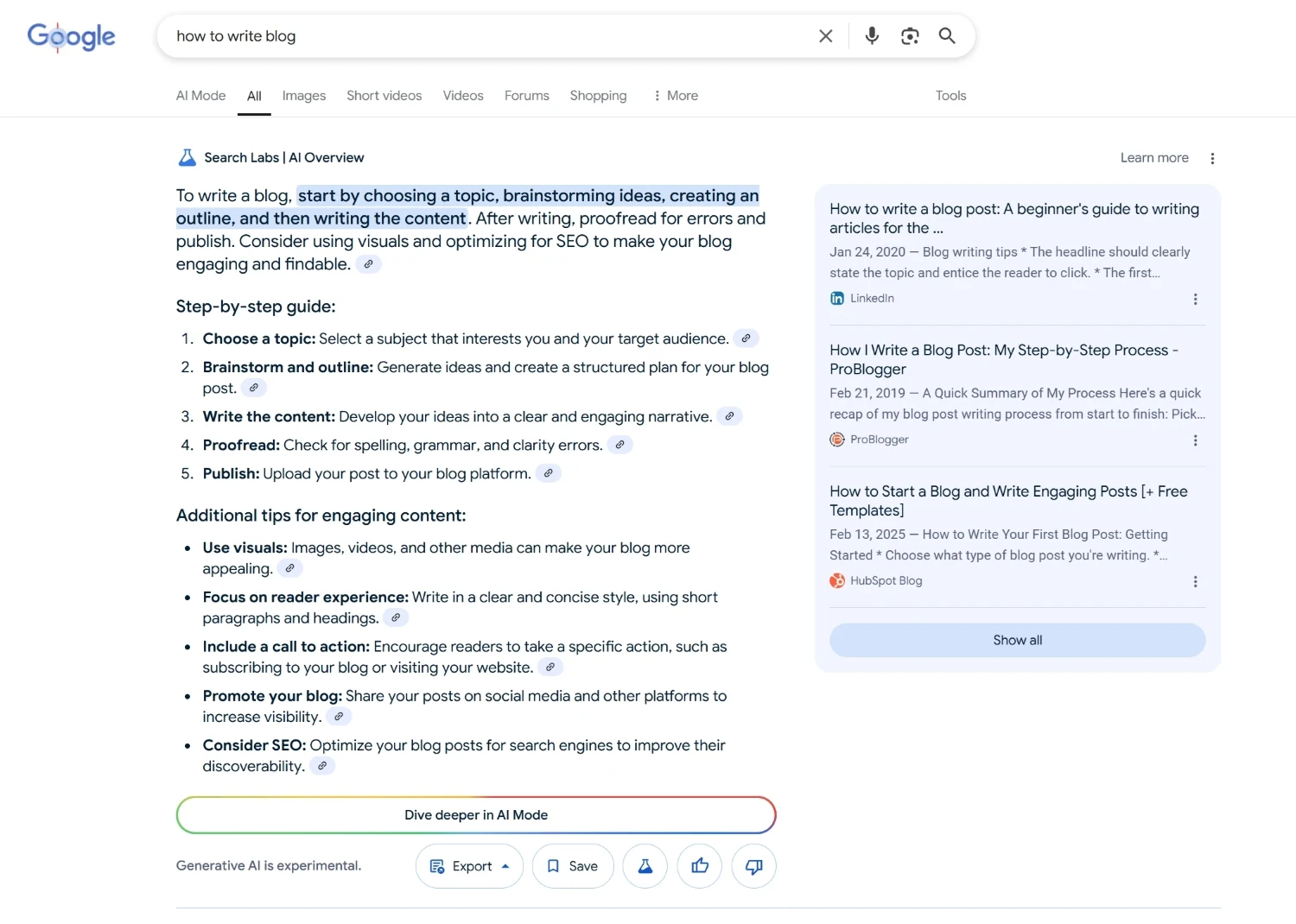Image resolution: width=1296 pixels, height=924 pixels.
Task: Switch to the Short videos tab
Action: 384,96
